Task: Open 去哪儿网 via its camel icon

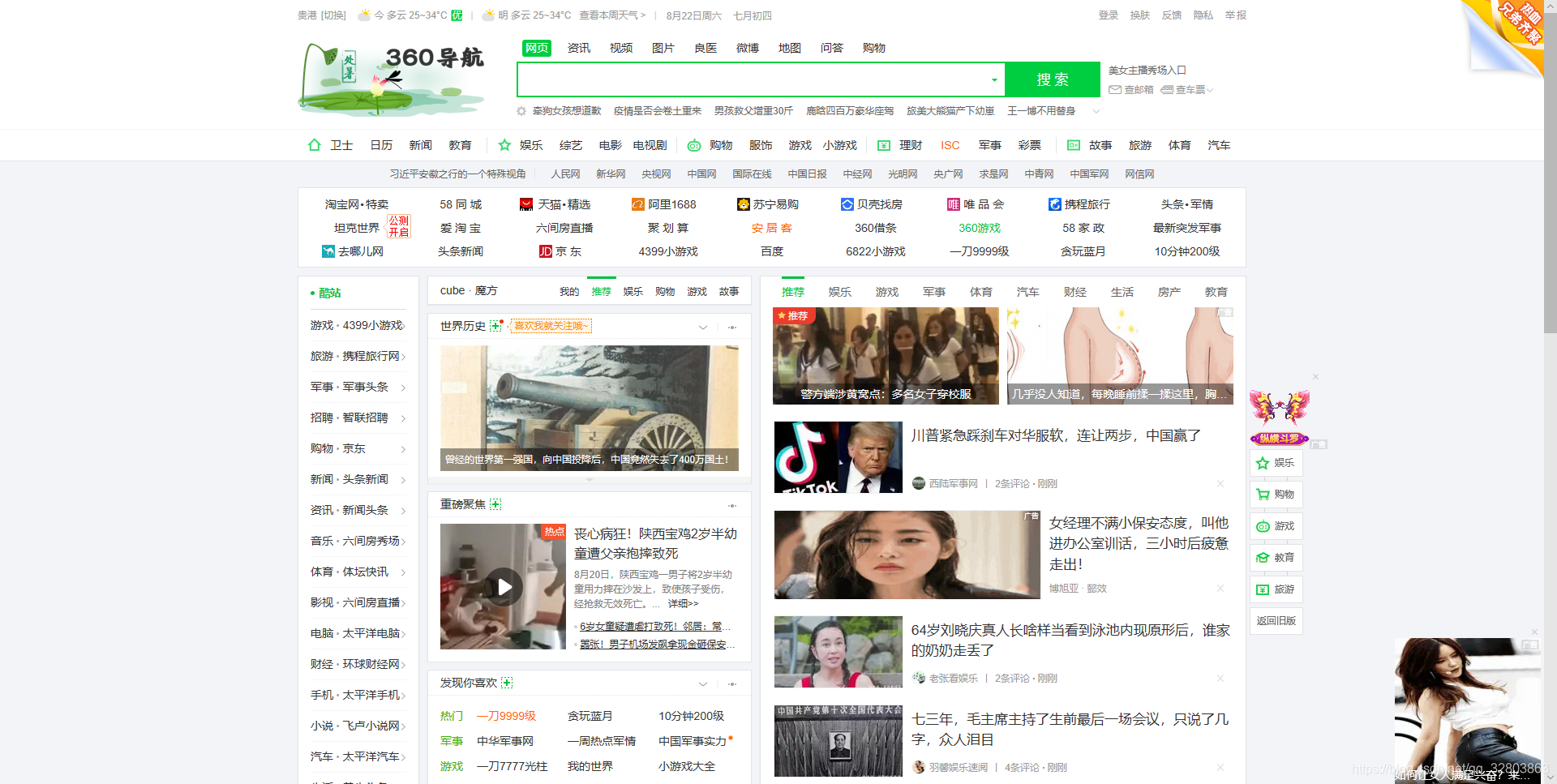Action: point(328,251)
